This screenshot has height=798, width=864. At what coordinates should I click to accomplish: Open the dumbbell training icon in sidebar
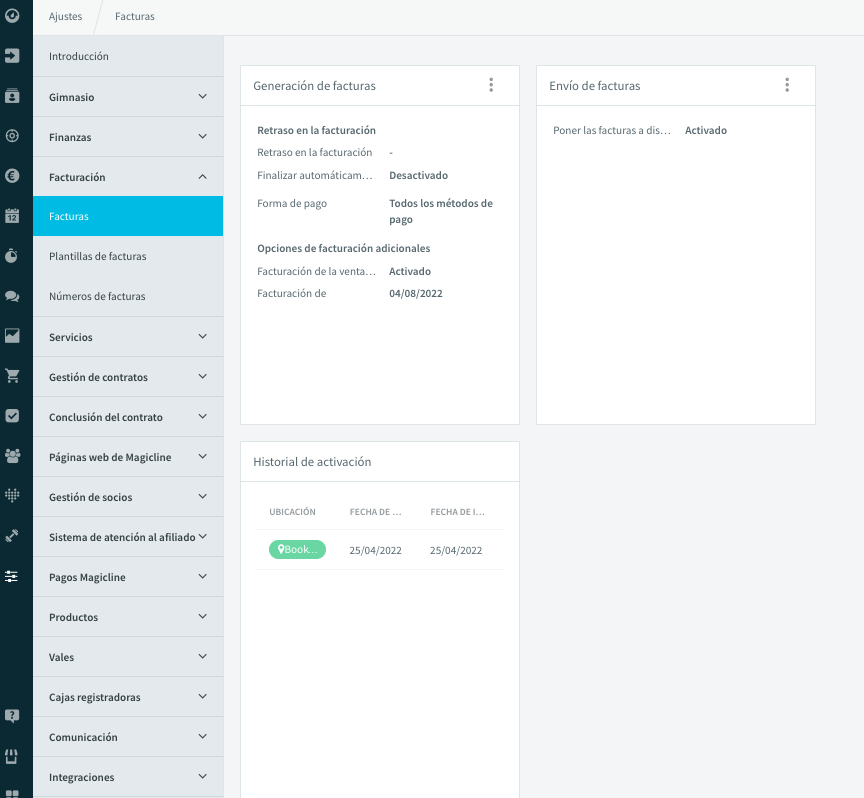(12, 536)
